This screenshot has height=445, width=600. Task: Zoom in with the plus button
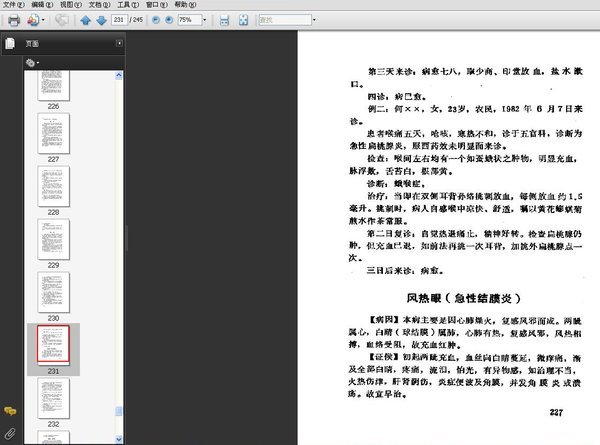169,20
